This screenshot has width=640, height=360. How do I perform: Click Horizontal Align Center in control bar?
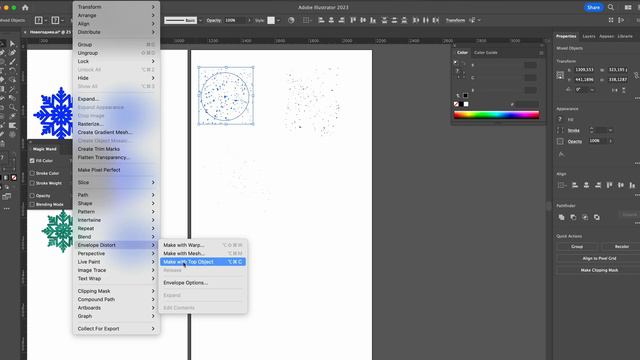click(x=331, y=20)
